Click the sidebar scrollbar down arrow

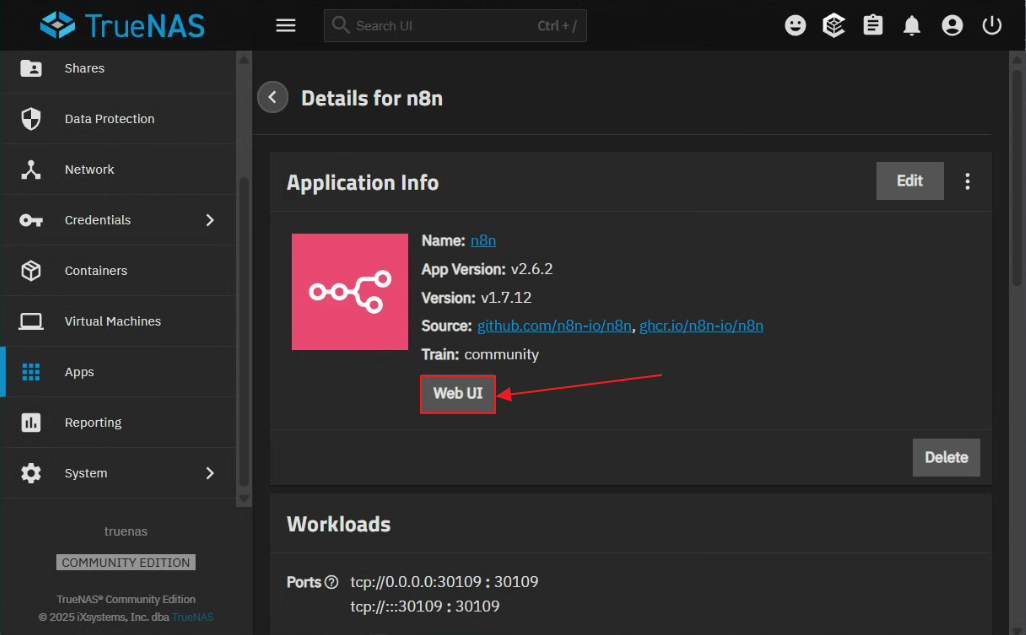tap(244, 499)
